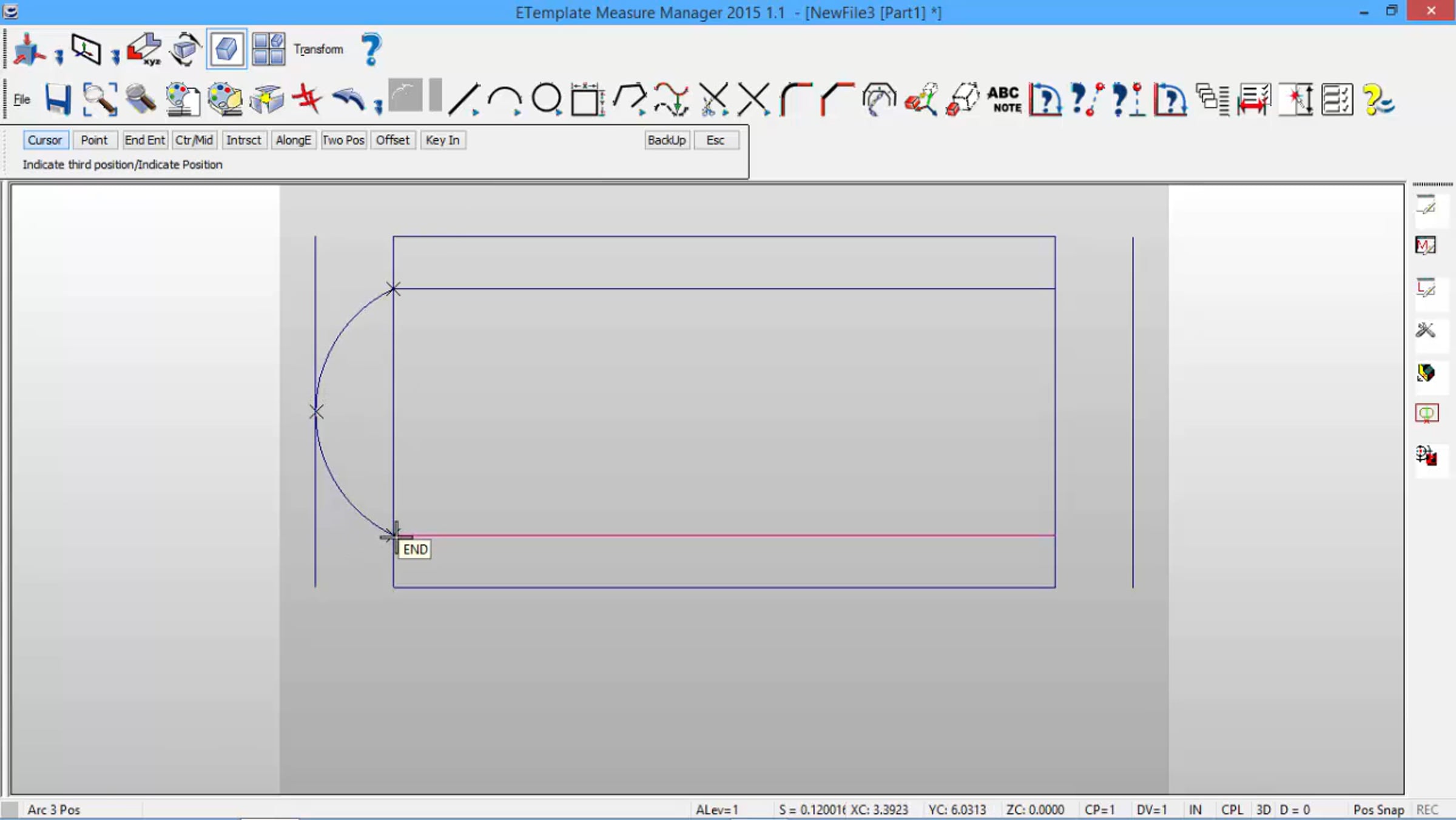Expand dropdown arrow next to axis cube icon
1456x820 pixels.
pos(59,57)
